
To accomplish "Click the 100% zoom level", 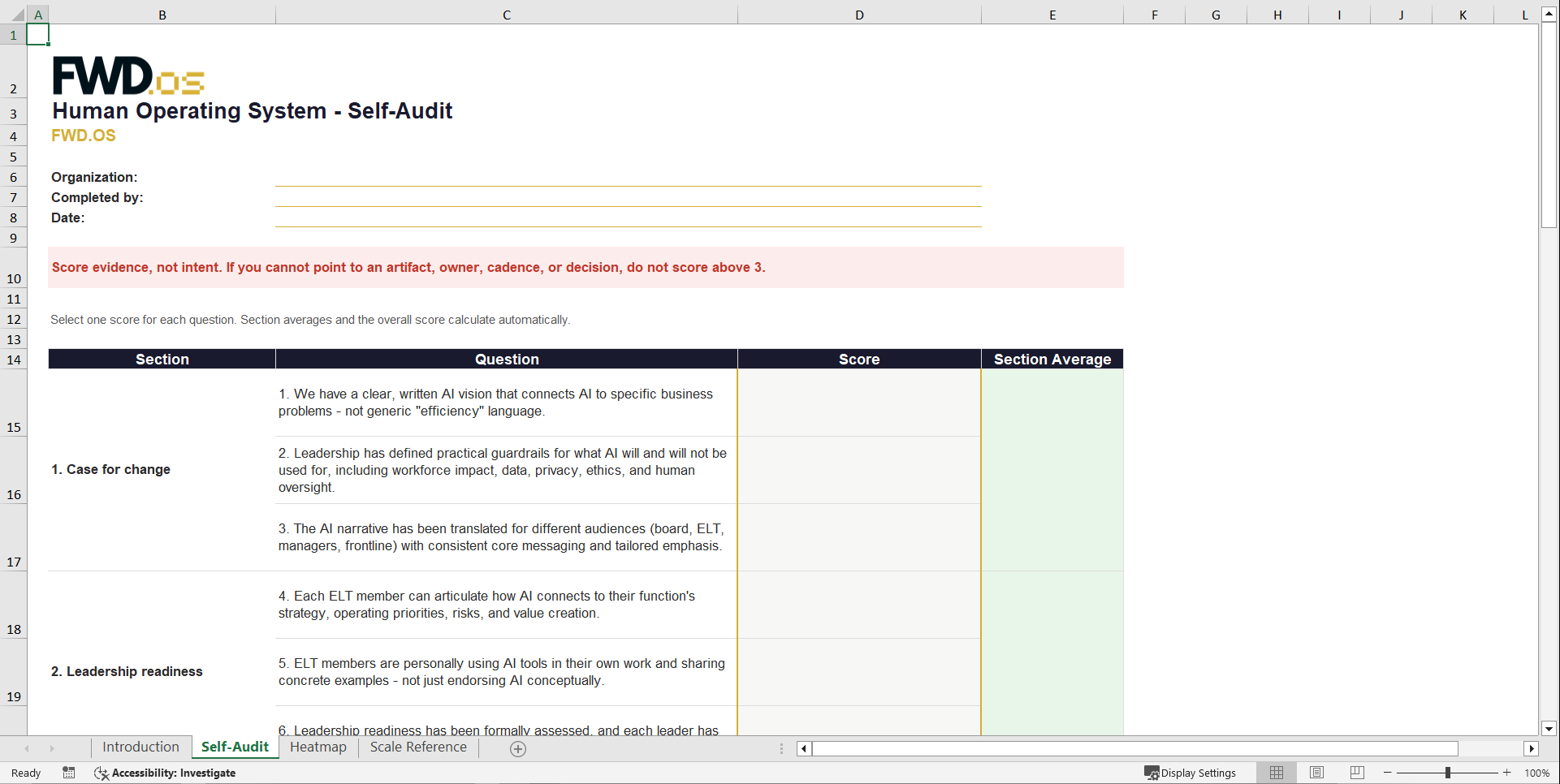I will (x=1536, y=773).
